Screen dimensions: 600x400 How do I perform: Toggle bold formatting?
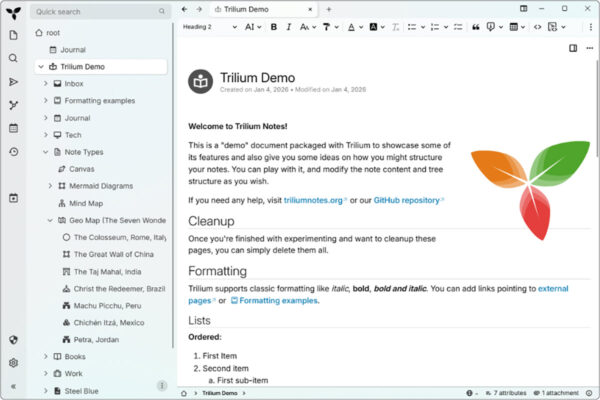274,27
